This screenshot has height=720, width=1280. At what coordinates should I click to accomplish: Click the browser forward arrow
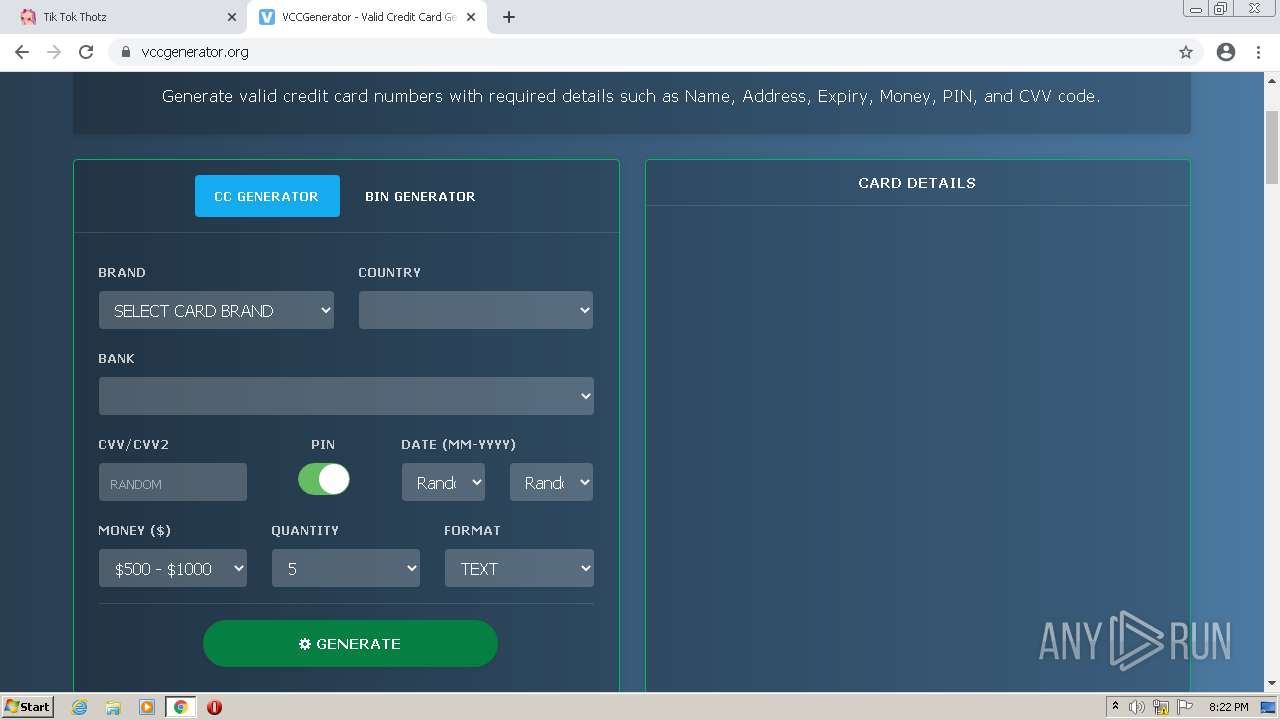click(x=54, y=52)
